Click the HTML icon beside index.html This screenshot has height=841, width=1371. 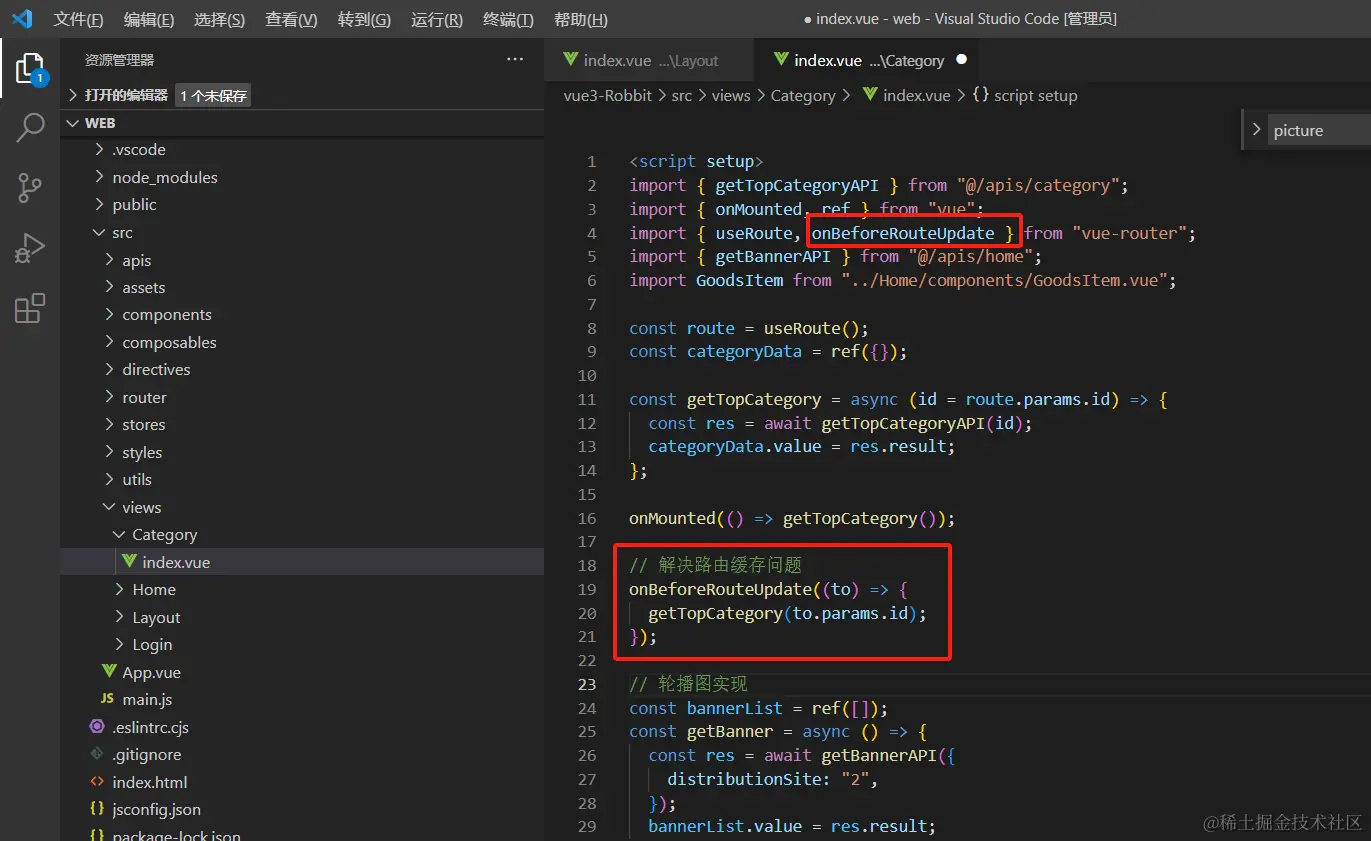tap(97, 782)
